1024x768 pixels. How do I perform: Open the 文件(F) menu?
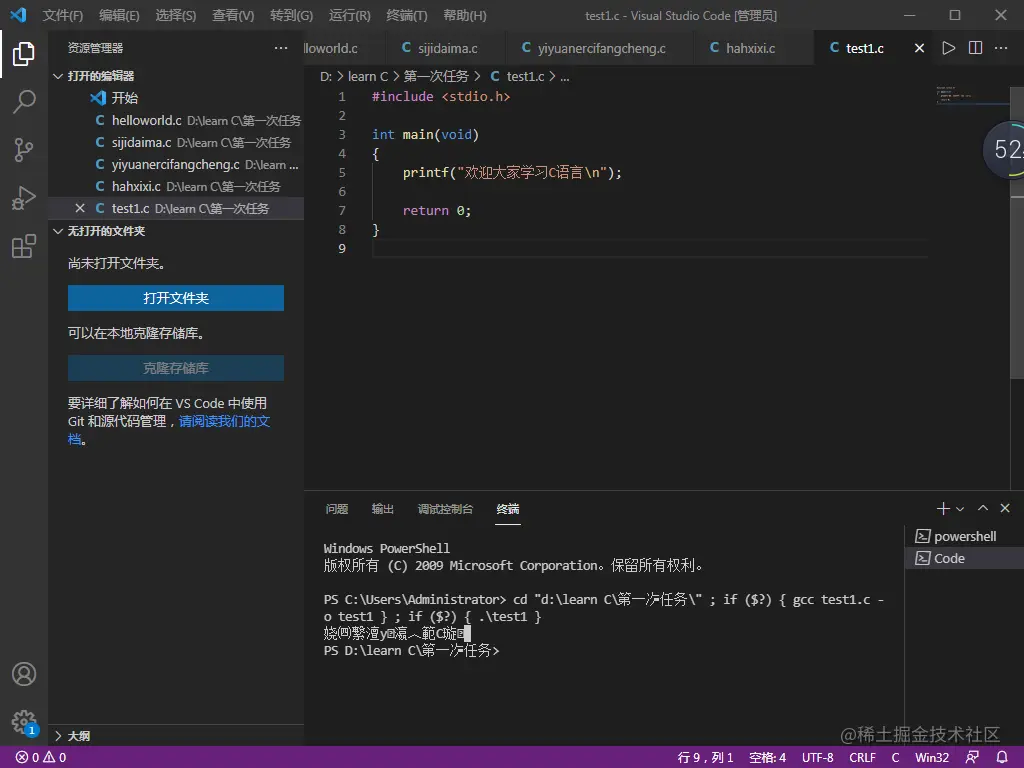[63, 15]
